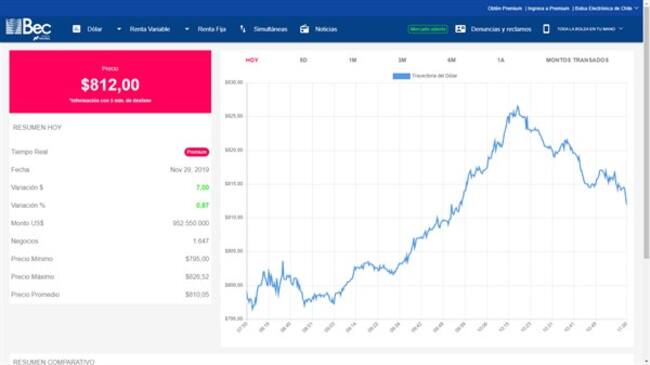Expand the Renta Variable dropdown arrow
Image resolution: width=650 pixels, height=365 pixels.
coord(119,29)
